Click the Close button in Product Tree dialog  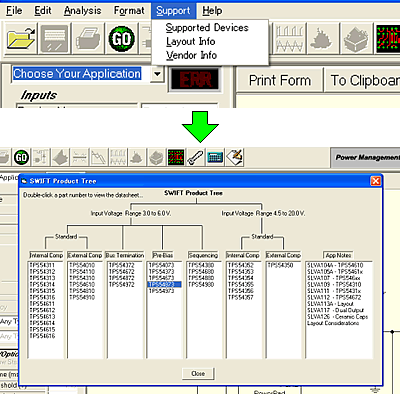[x=198, y=374]
